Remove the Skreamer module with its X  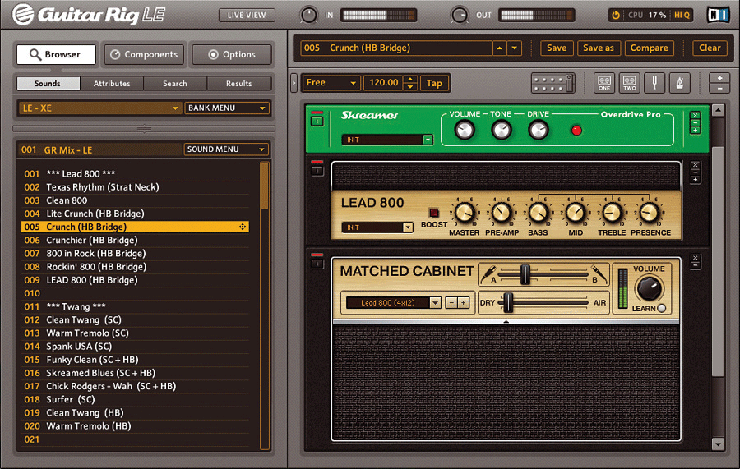[695, 115]
